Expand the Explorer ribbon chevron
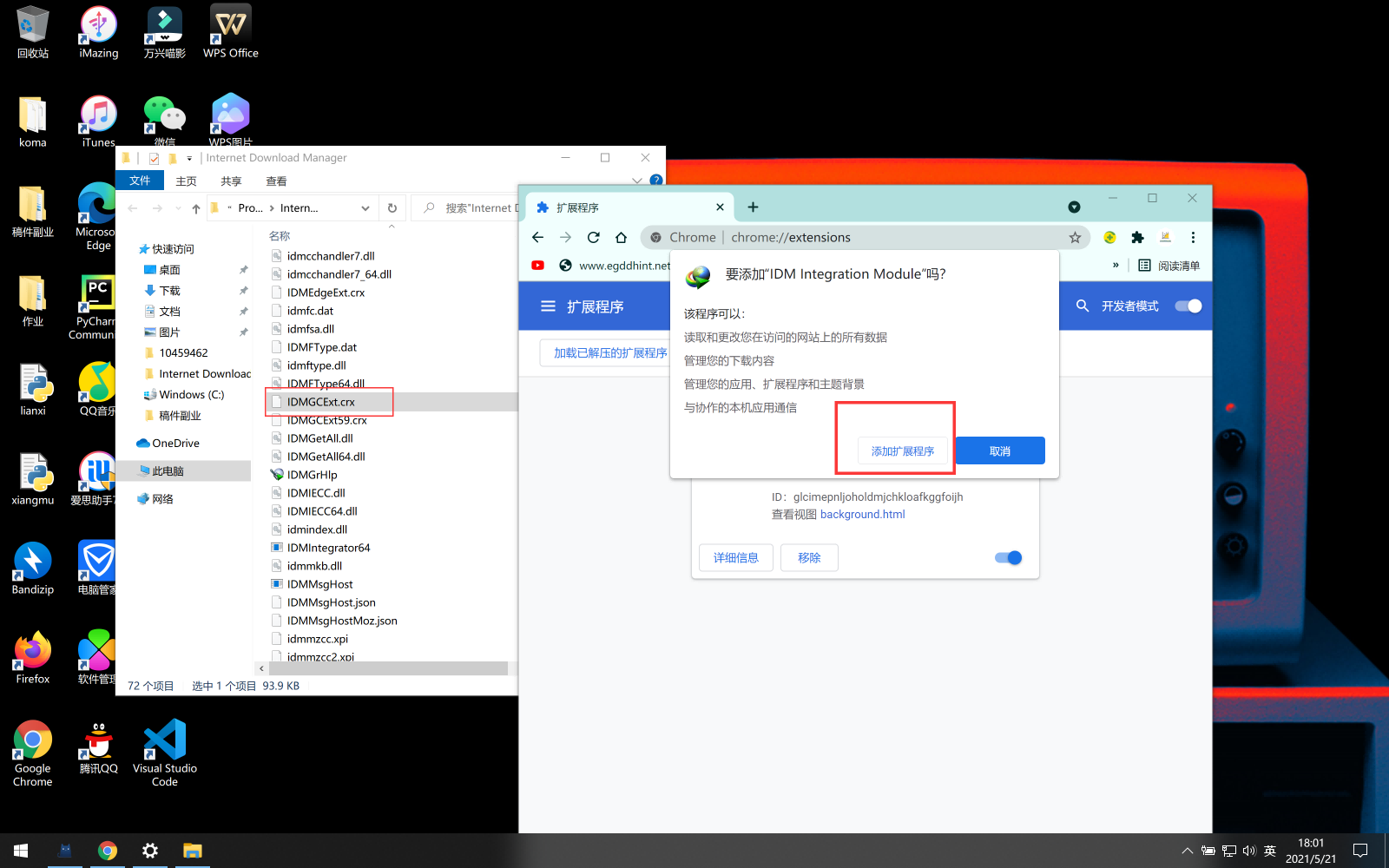Viewport: 1389px width, 868px height. [x=637, y=181]
